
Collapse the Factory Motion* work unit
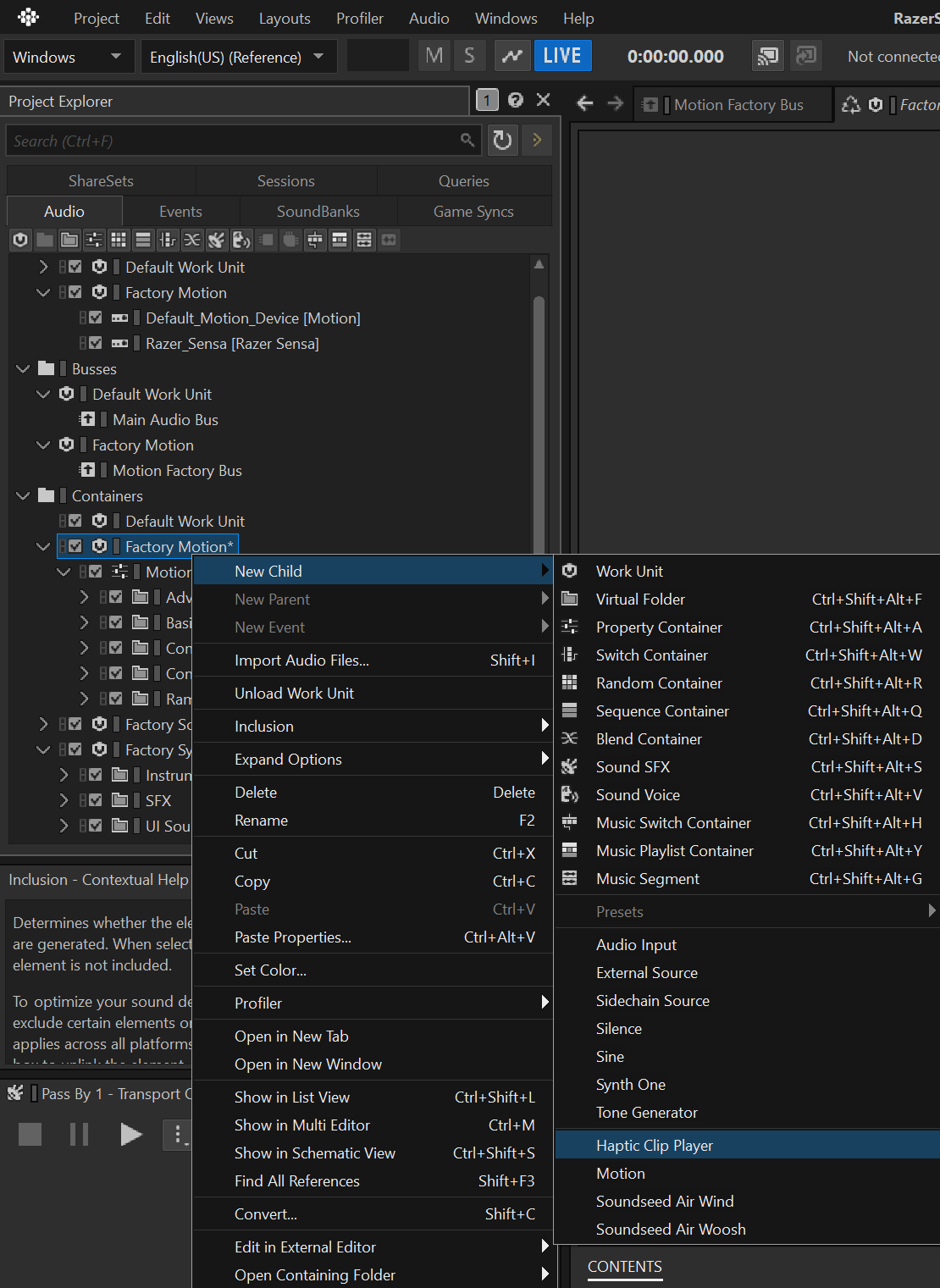tap(43, 546)
